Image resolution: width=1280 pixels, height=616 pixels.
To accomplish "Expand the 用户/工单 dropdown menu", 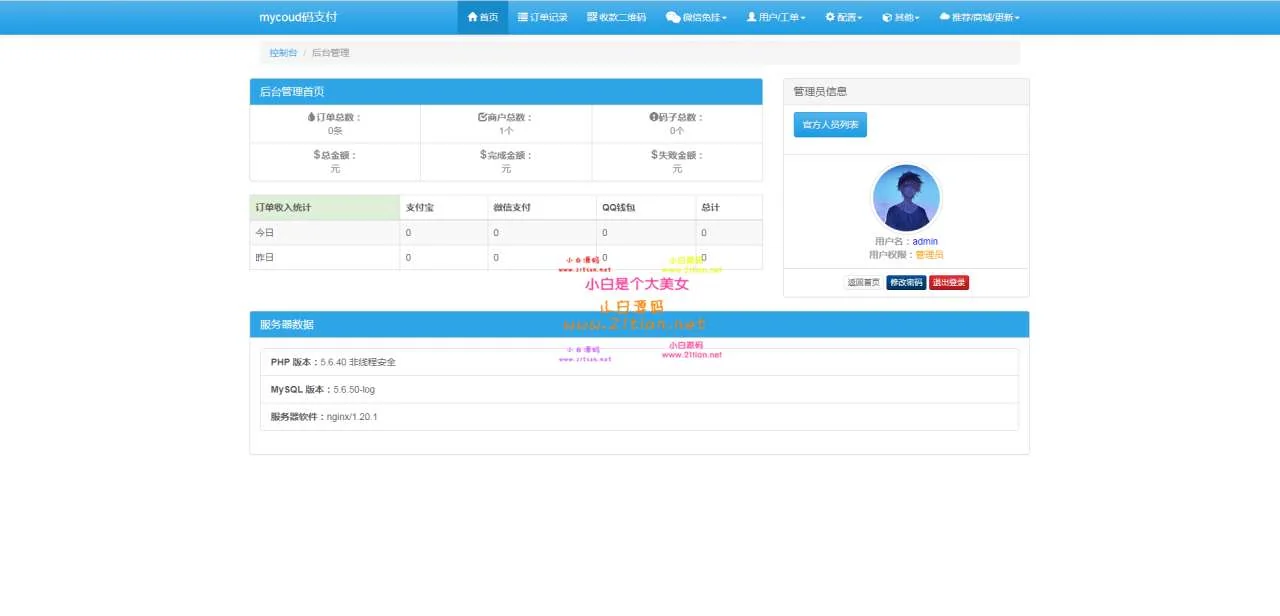I will [x=776, y=17].
